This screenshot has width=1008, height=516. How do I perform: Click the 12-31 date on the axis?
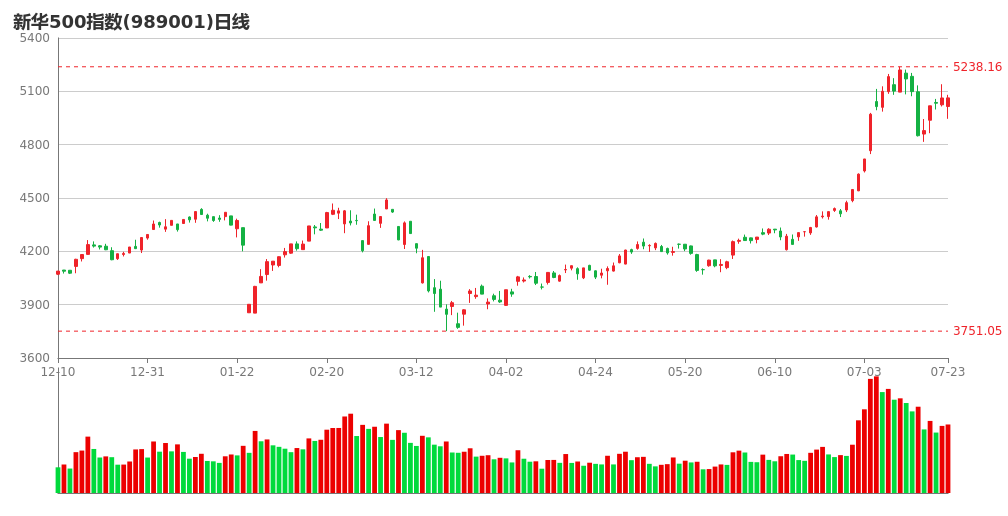148,372
